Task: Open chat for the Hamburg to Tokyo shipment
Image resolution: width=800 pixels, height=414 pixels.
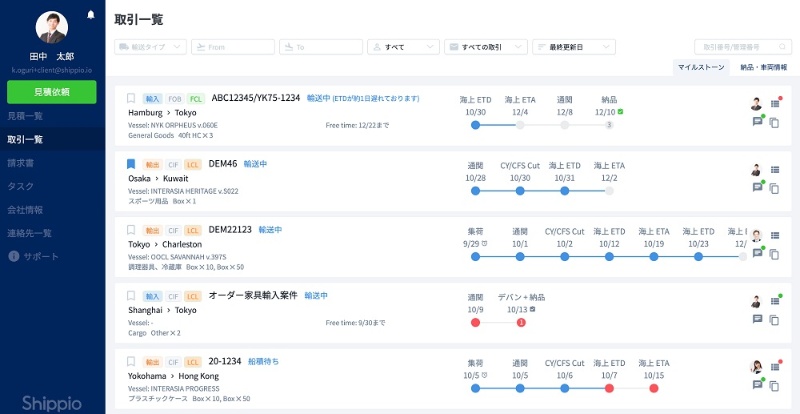Action: click(x=757, y=122)
